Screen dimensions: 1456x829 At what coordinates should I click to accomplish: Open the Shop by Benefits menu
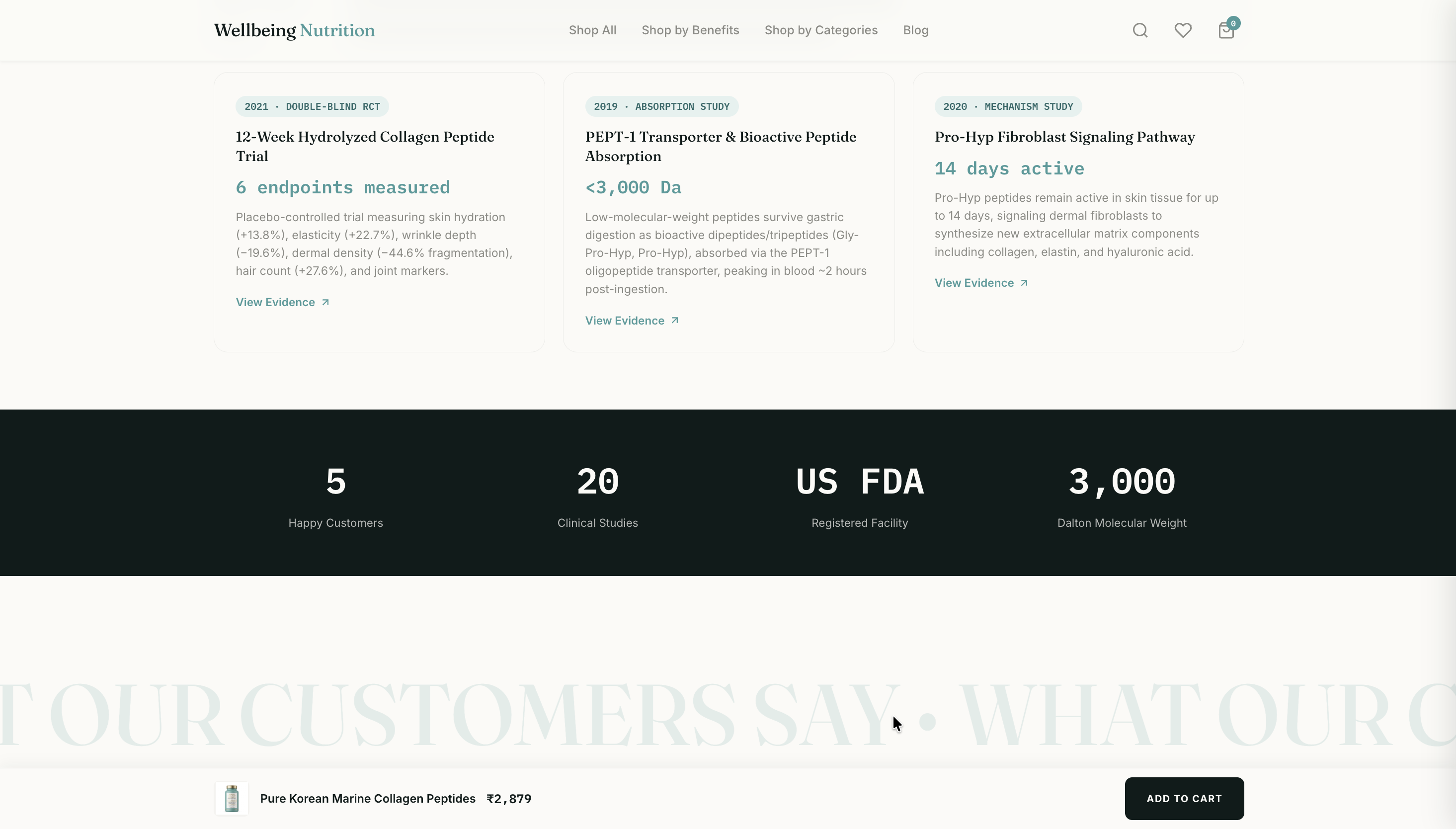pos(690,30)
